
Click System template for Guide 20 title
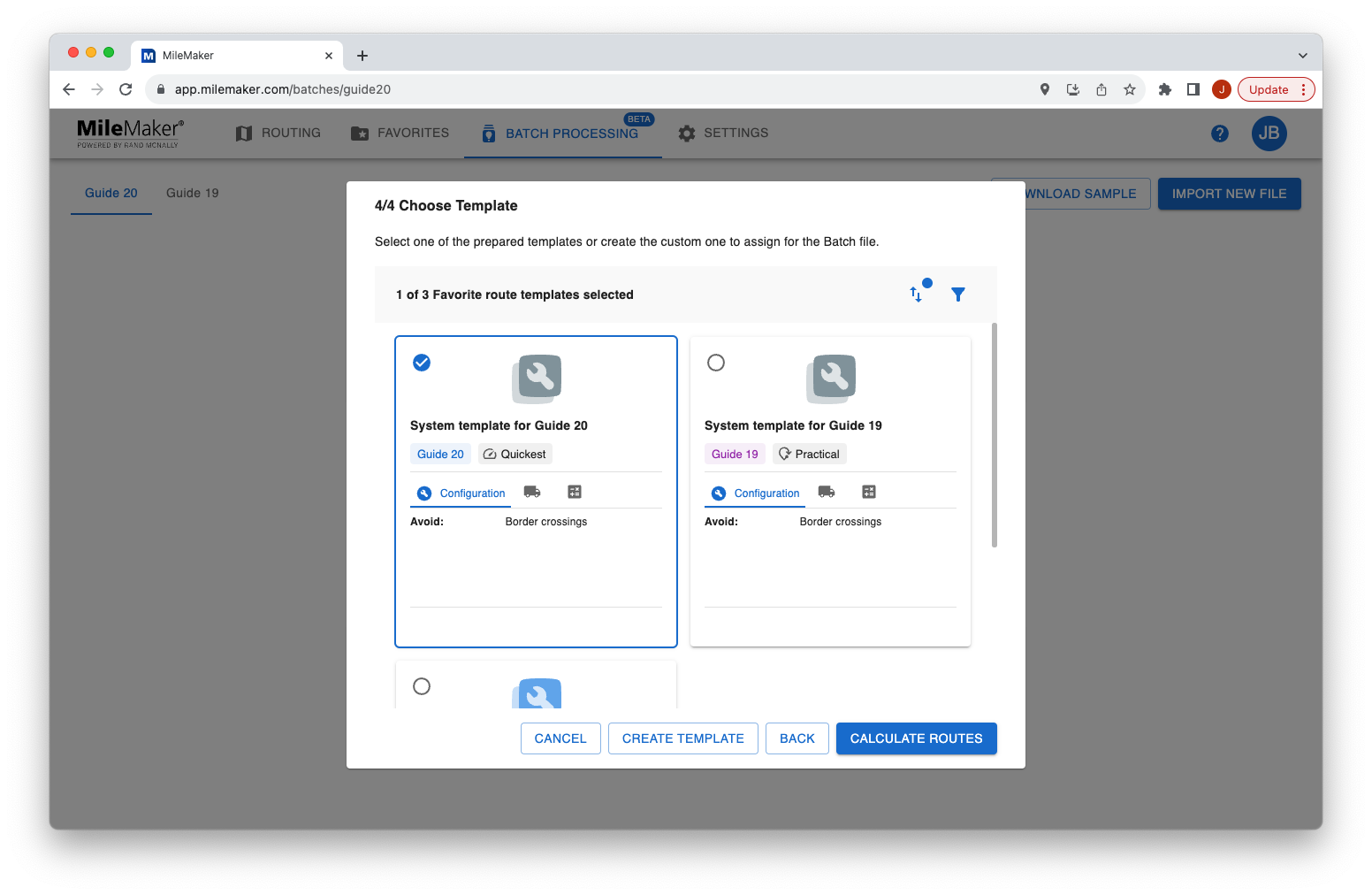[499, 425]
